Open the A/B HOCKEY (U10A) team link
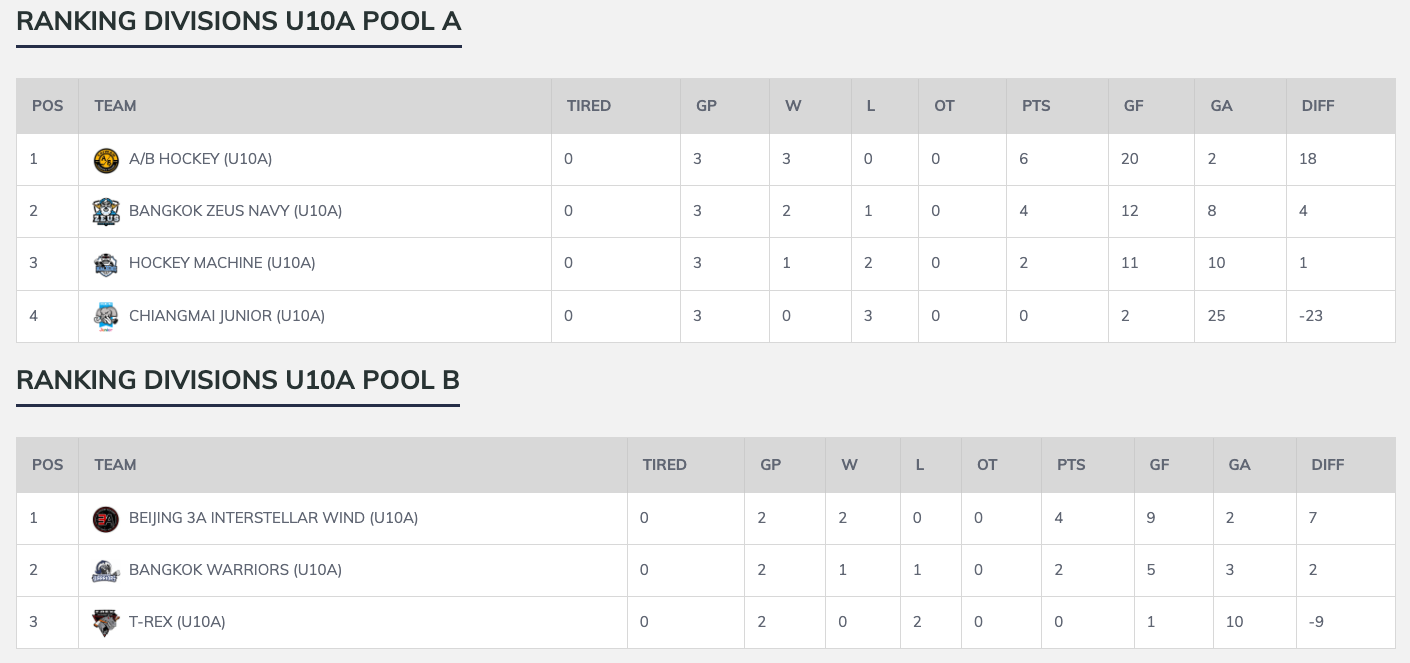1410x663 pixels. [x=200, y=159]
